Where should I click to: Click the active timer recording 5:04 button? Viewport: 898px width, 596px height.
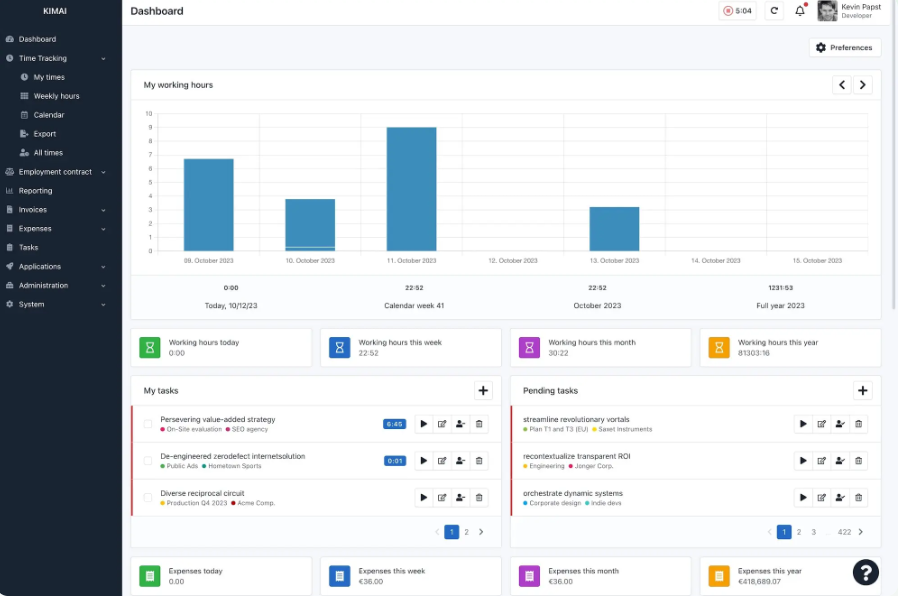[737, 11]
